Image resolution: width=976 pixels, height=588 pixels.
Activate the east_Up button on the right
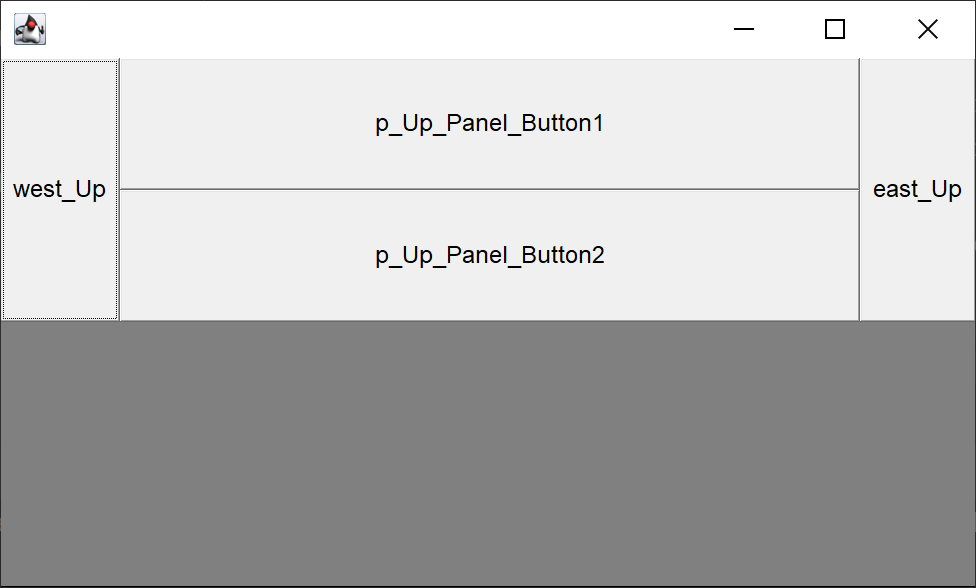(917, 190)
